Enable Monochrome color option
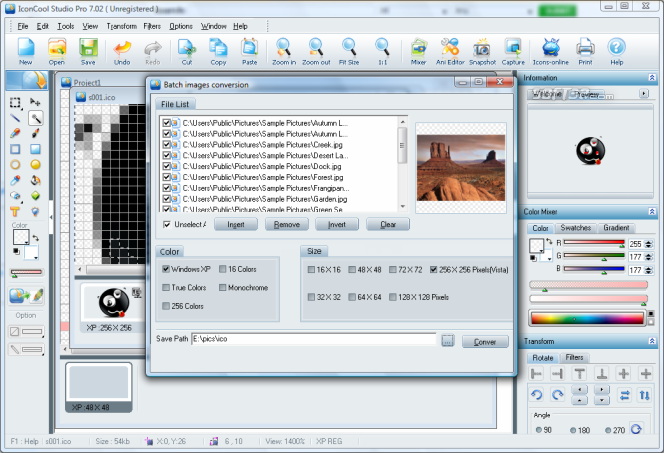This screenshot has width=664, height=453. coord(223,287)
